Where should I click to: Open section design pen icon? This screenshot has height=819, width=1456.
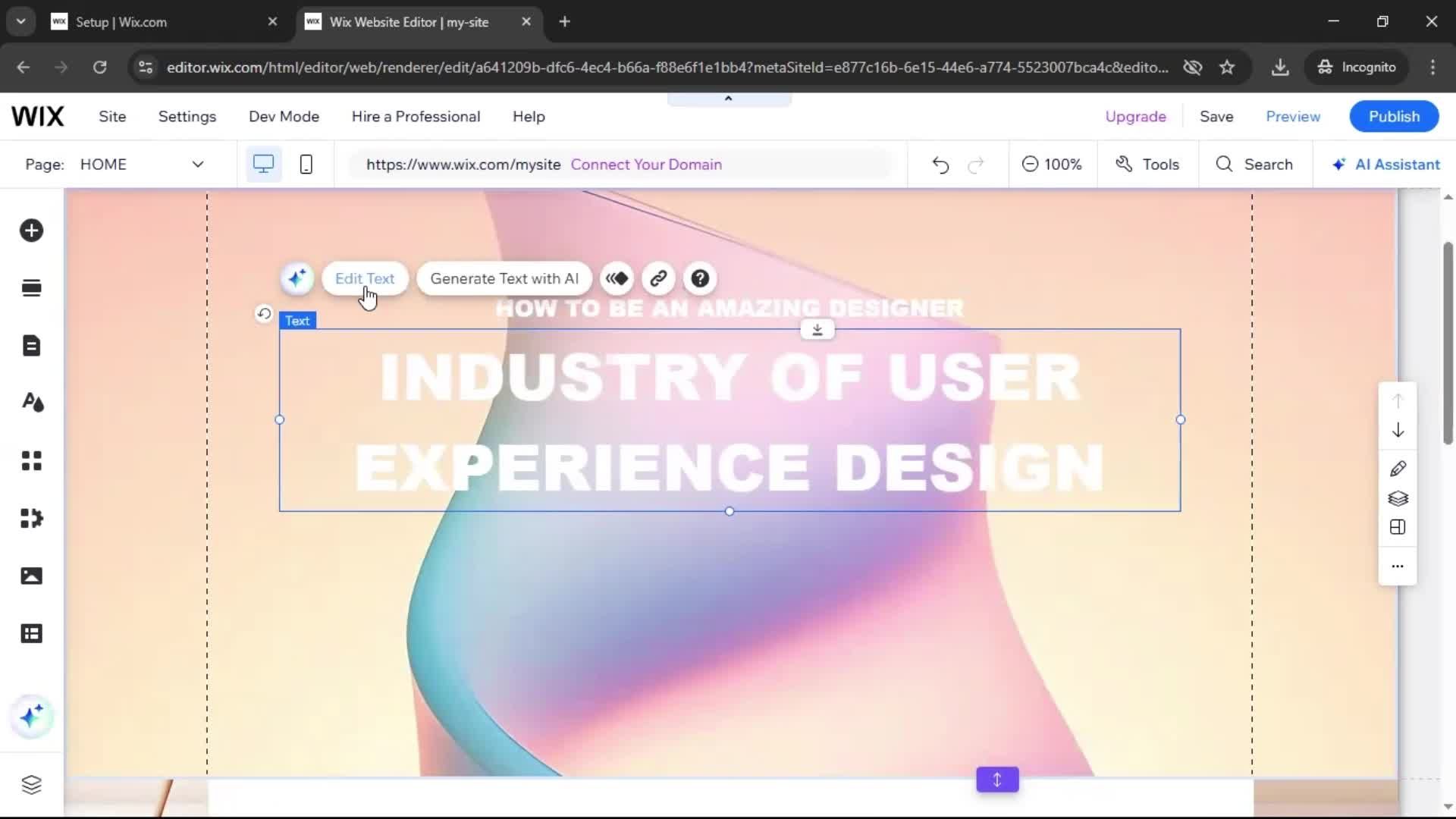pos(1398,469)
